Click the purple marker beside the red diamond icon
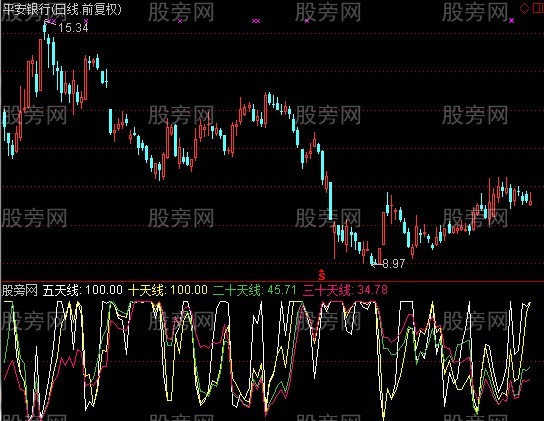The image size is (544, 421). 512,20
